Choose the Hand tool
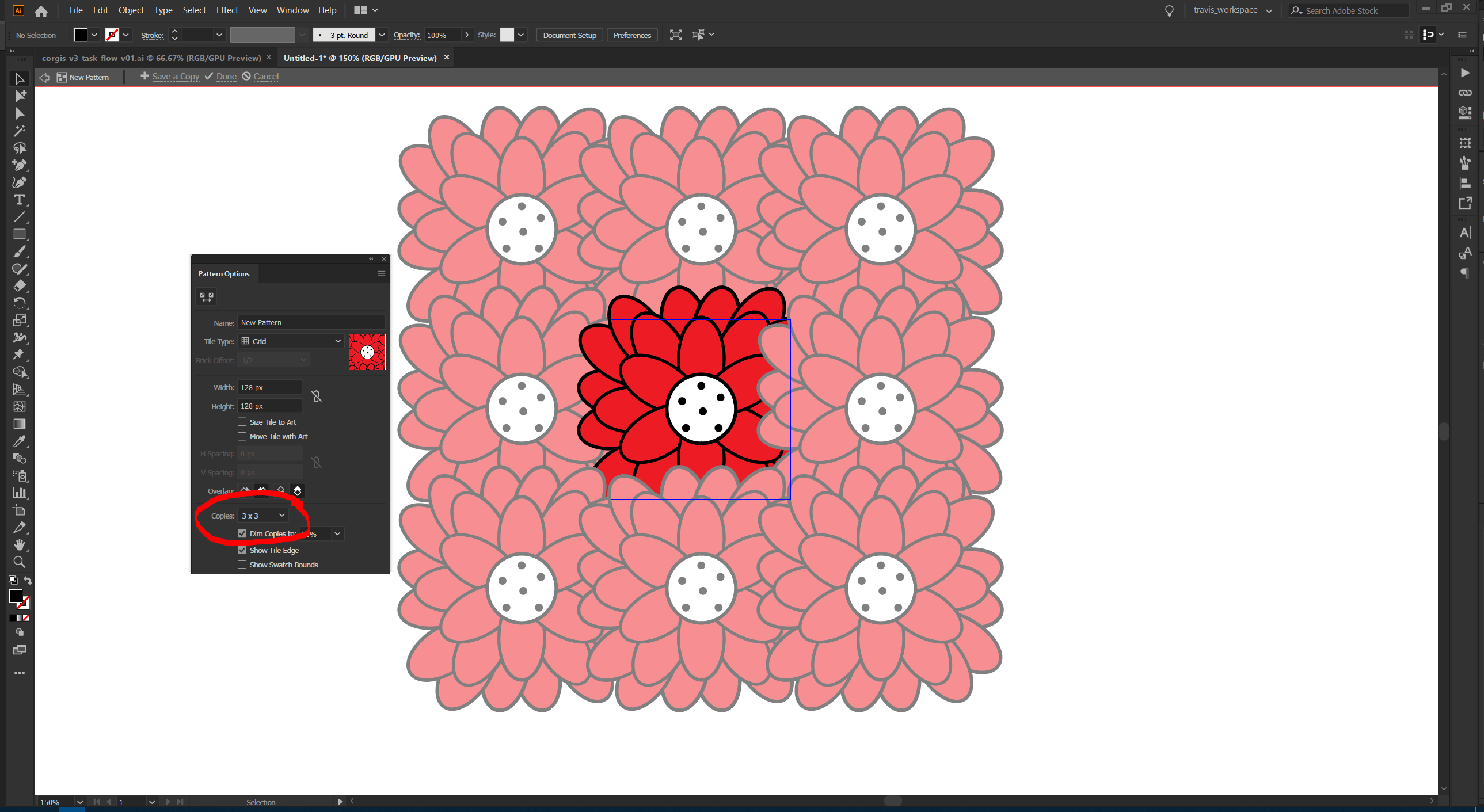 pos(19,544)
